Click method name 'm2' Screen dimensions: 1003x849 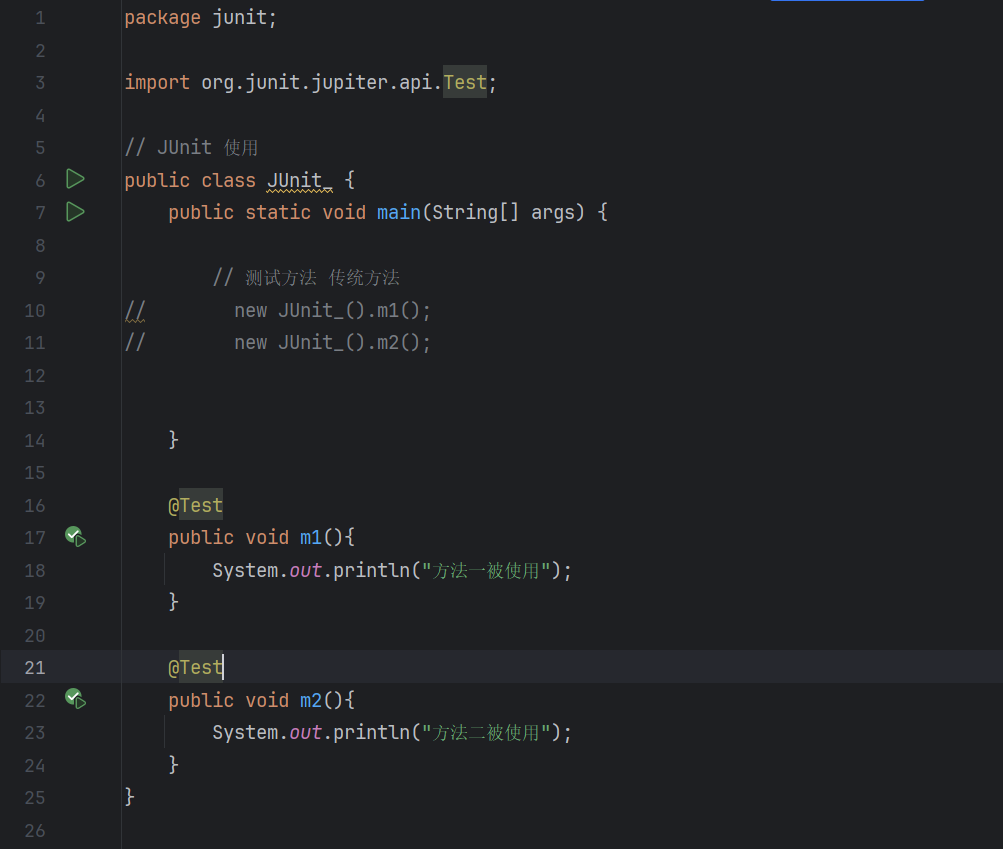(x=311, y=700)
